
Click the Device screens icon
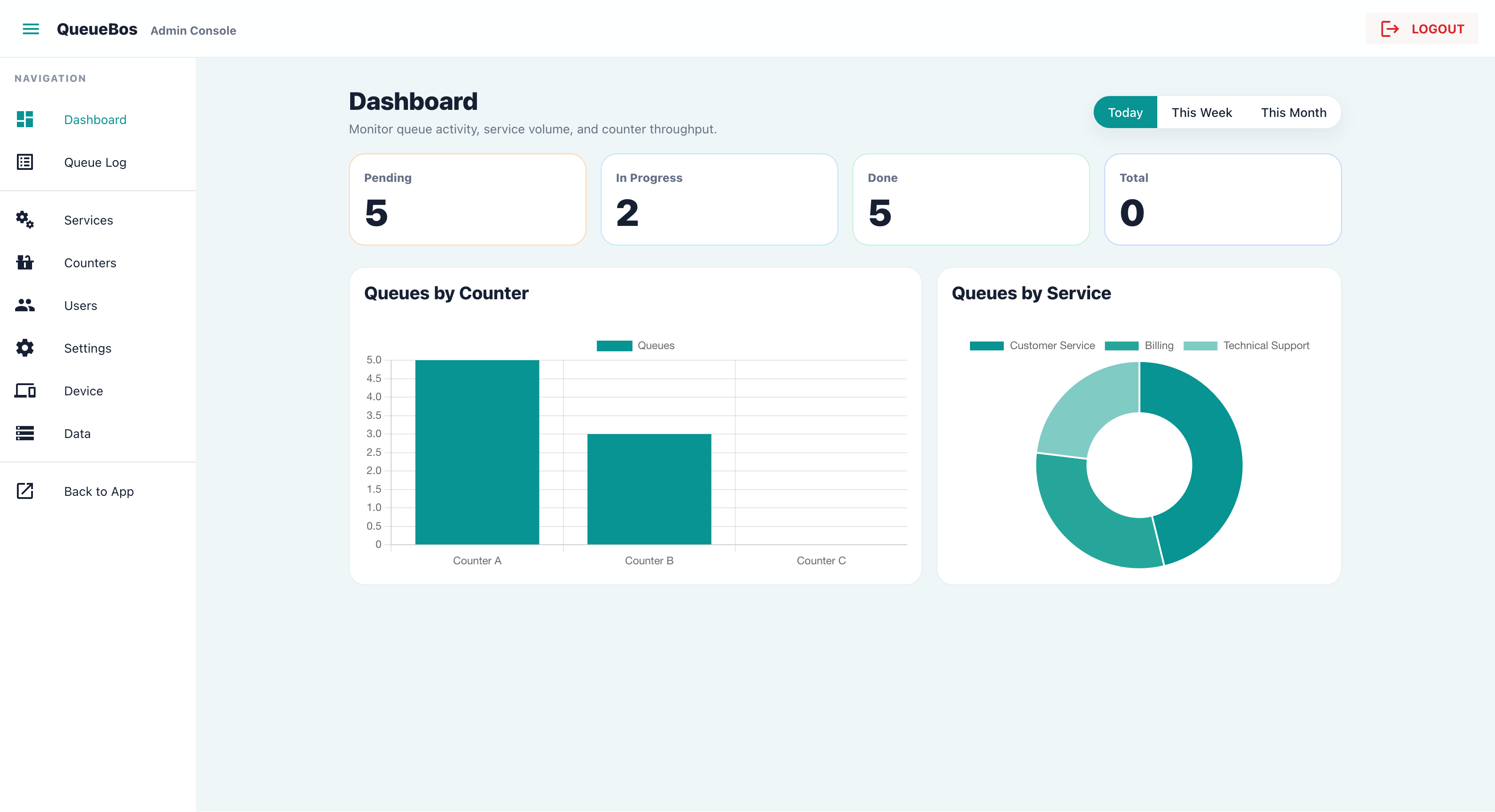point(25,391)
